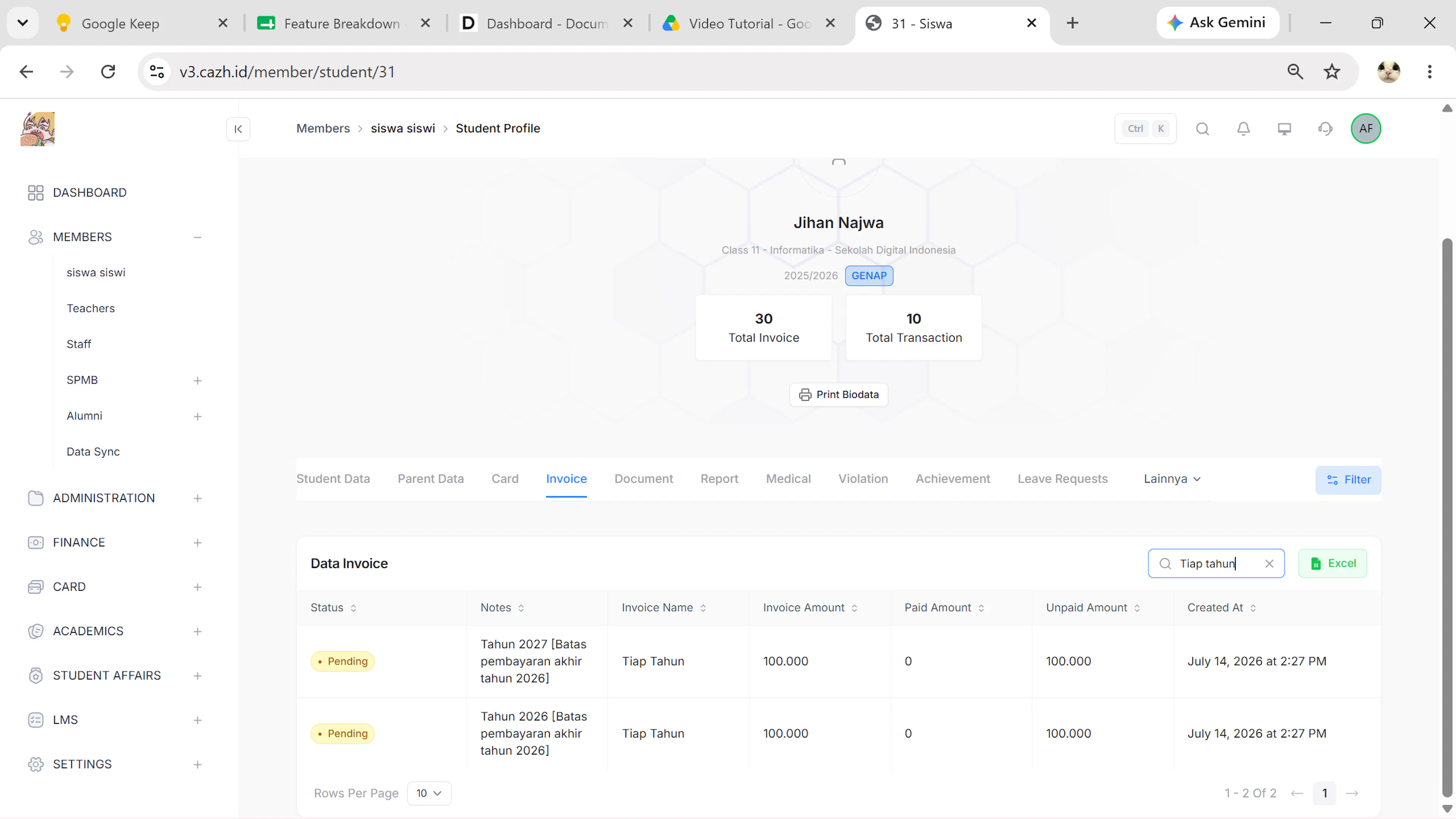Open the AF user avatar menu
Screen dimensions: 1456x819
[x=1366, y=129]
